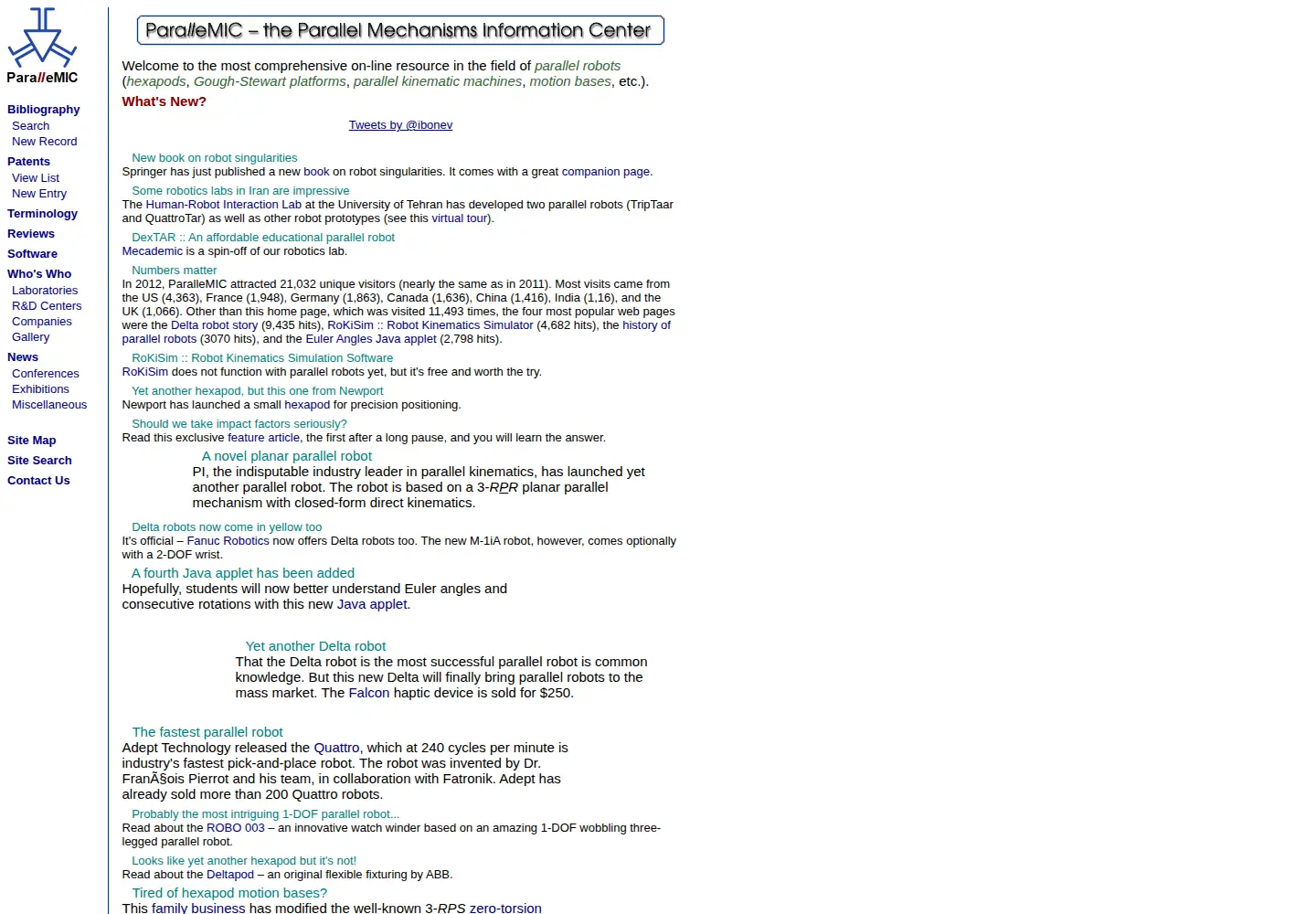Open the Gallery page
The height and width of the screenshot is (914, 1316).
pos(30,337)
